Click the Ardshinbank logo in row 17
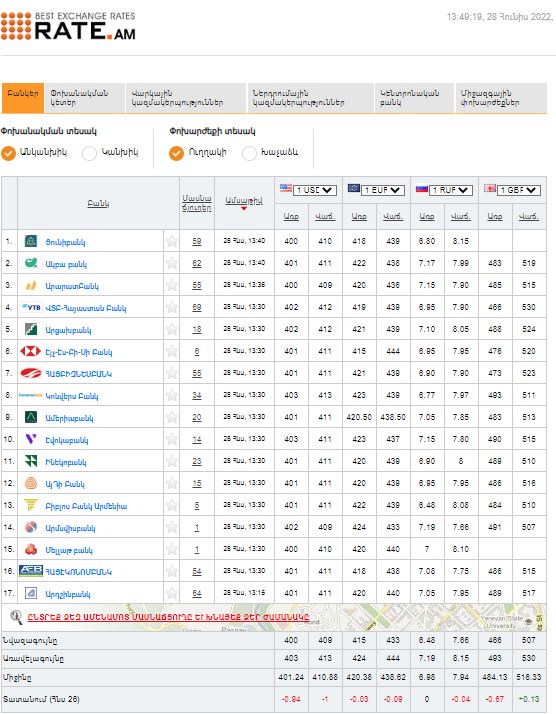556x714 pixels. tap(31, 593)
